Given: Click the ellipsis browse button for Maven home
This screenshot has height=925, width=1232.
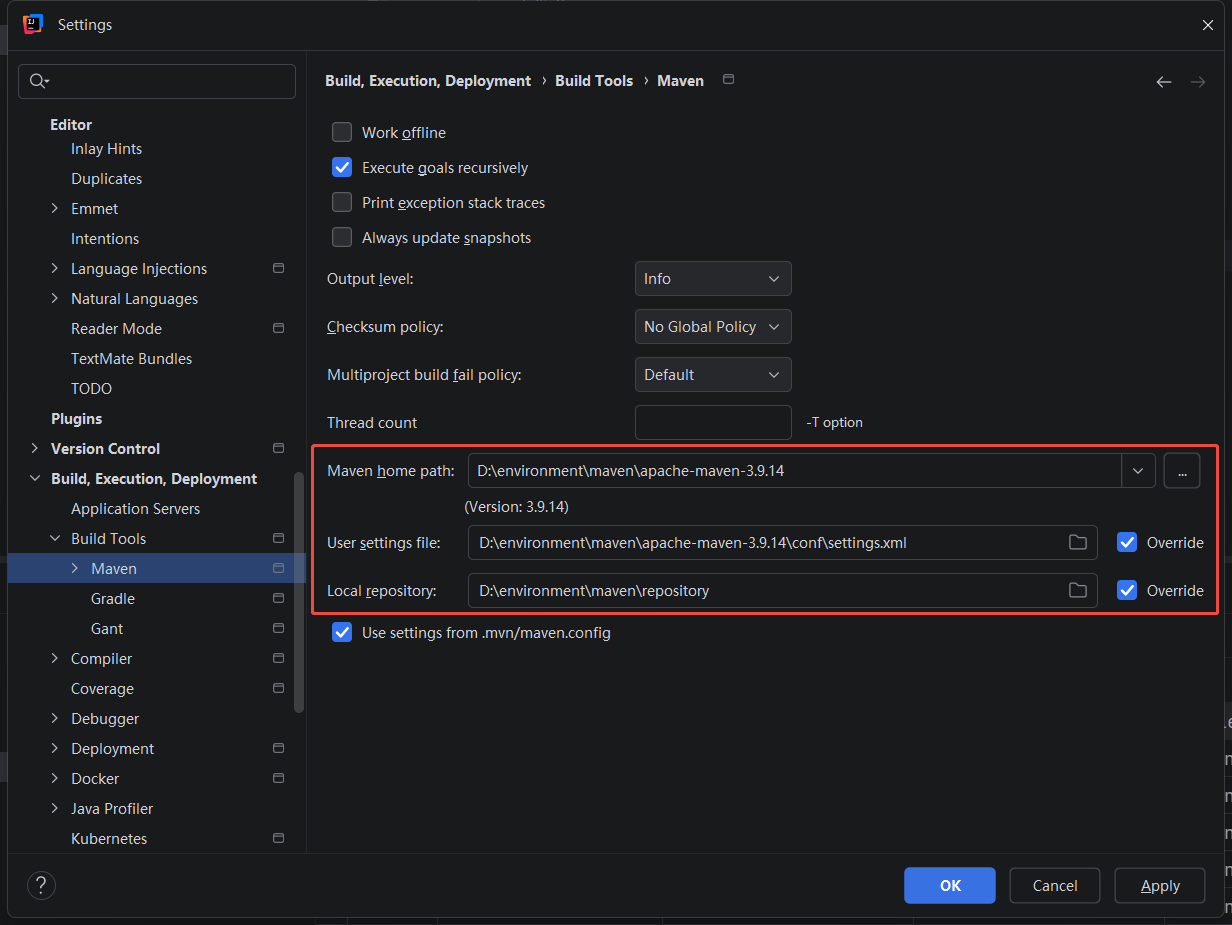Looking at the screenshot, I should tap(1182, 470).
